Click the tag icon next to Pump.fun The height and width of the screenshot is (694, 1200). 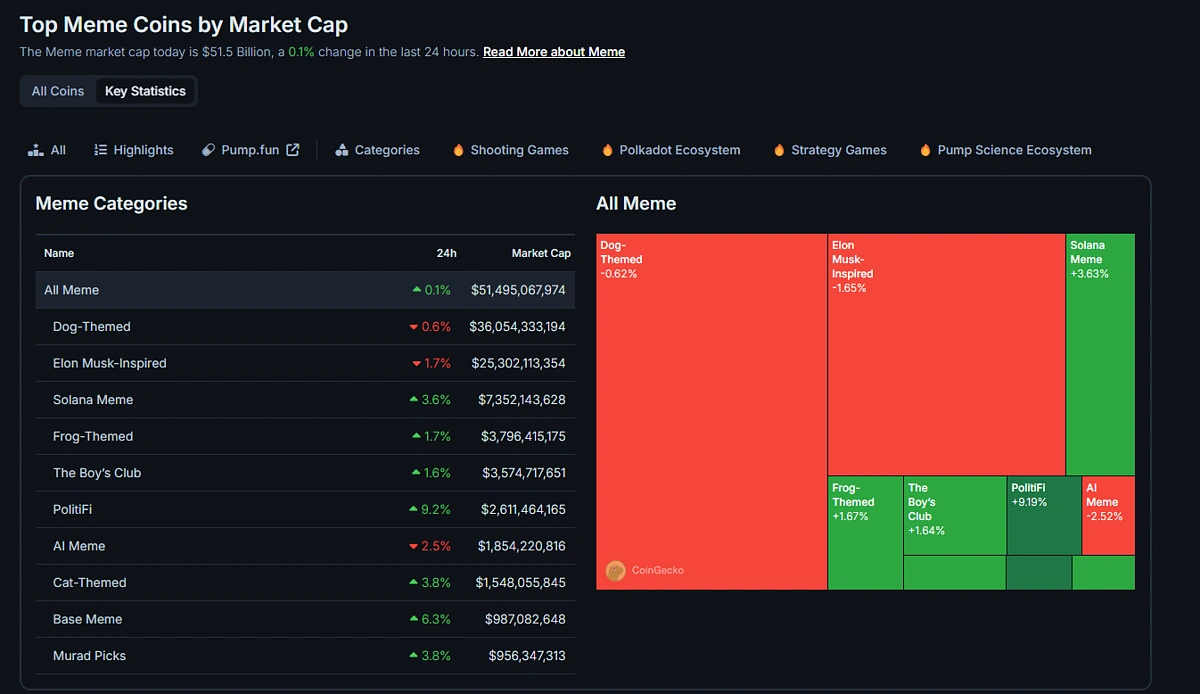point(208,149)
